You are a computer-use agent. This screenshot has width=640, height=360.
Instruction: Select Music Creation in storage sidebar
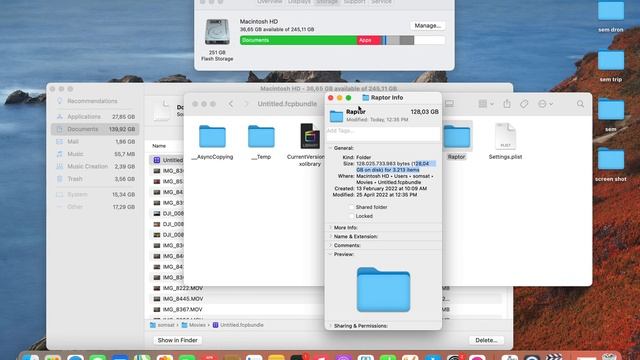[x=95, y=167]
